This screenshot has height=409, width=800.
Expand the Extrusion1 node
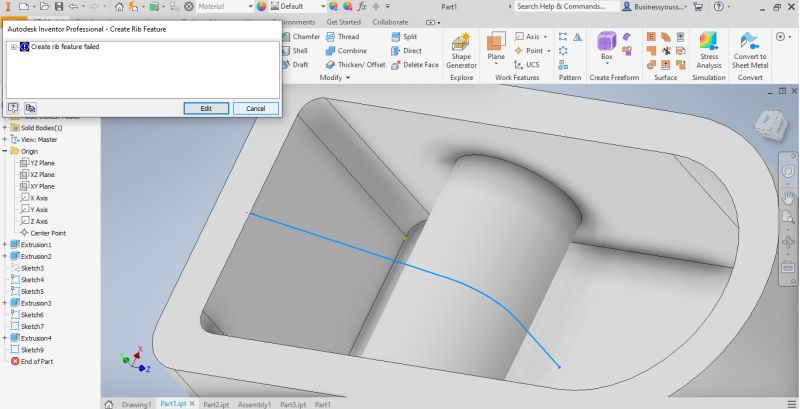point(5,245)
